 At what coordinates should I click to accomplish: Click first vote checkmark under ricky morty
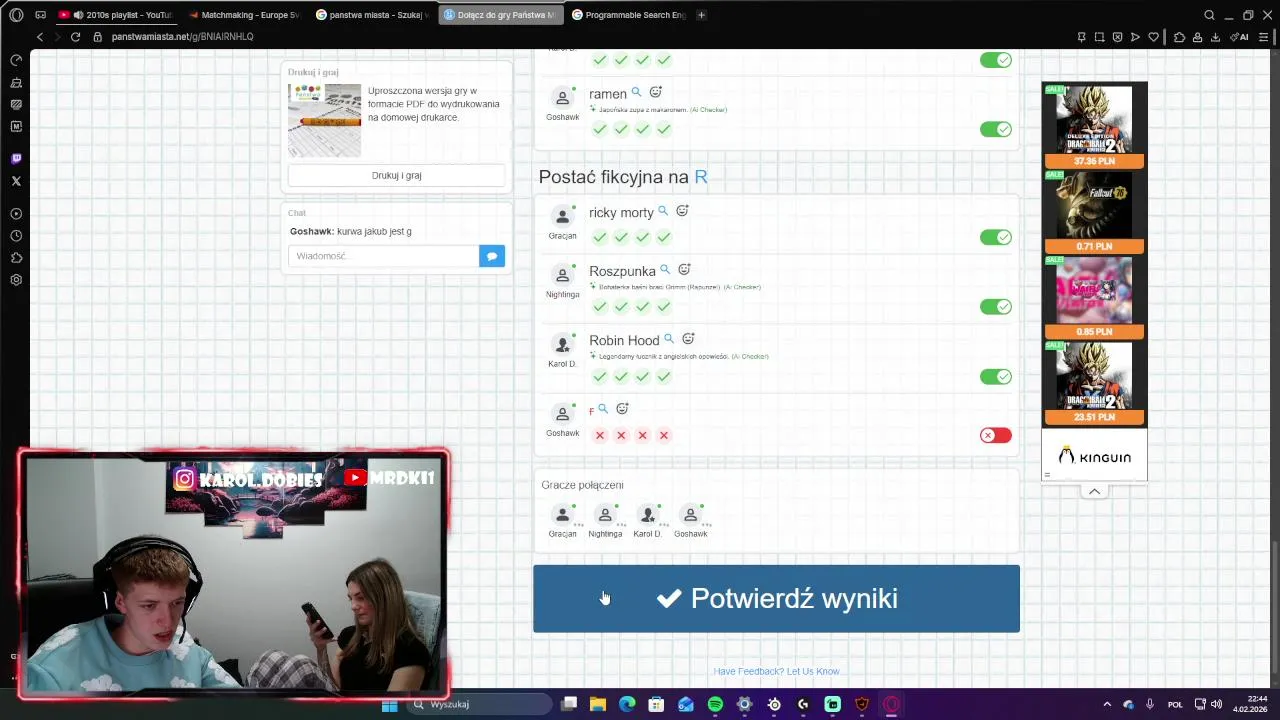tap(599, 237)
